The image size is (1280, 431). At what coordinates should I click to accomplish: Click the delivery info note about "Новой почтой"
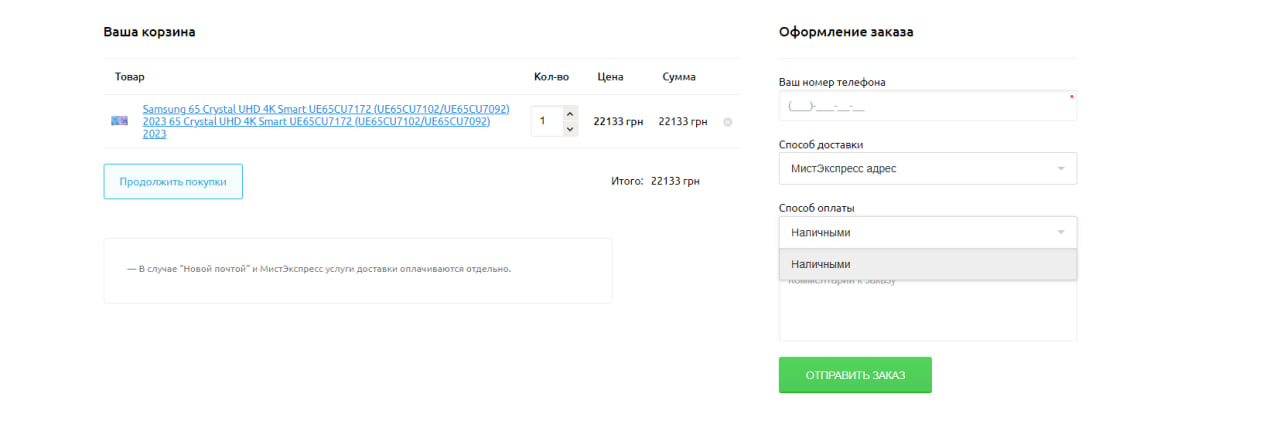pos(319,269)
